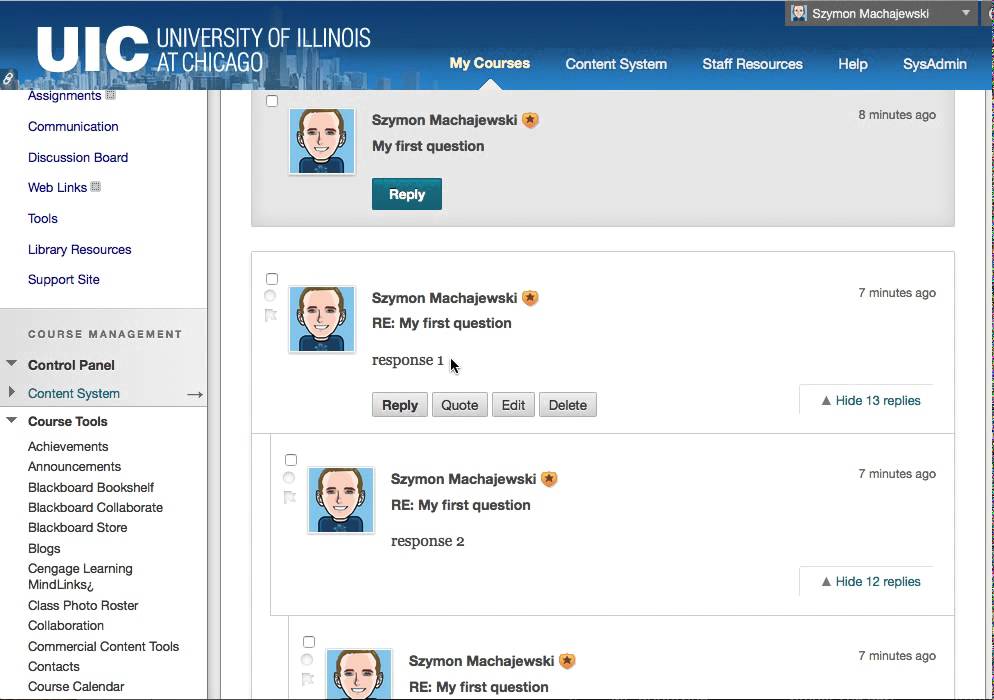
Task: Tick the checkbox for response 1 post
Action: coord(272,279)
